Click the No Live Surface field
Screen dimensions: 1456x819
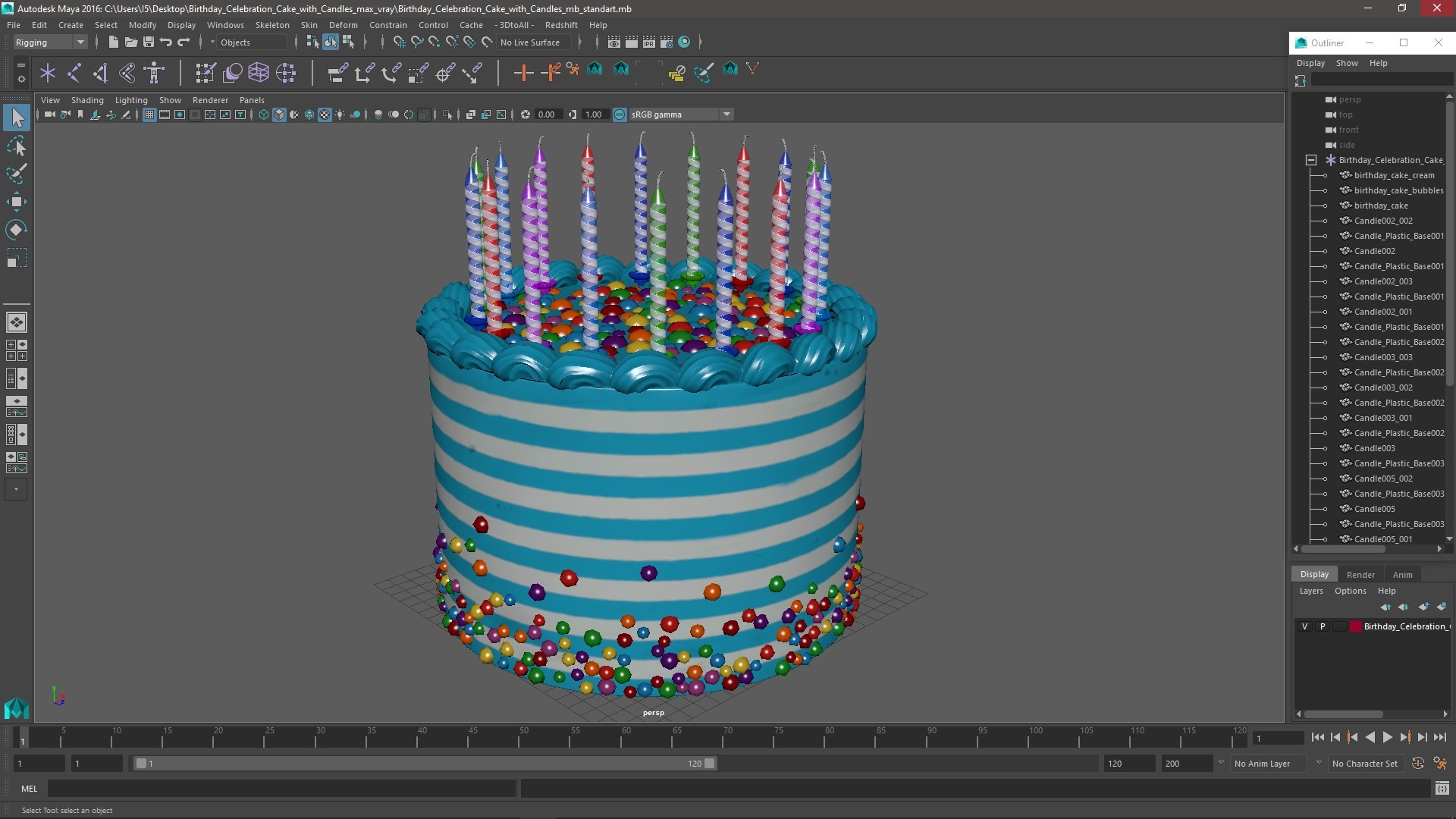click(535, 42)
